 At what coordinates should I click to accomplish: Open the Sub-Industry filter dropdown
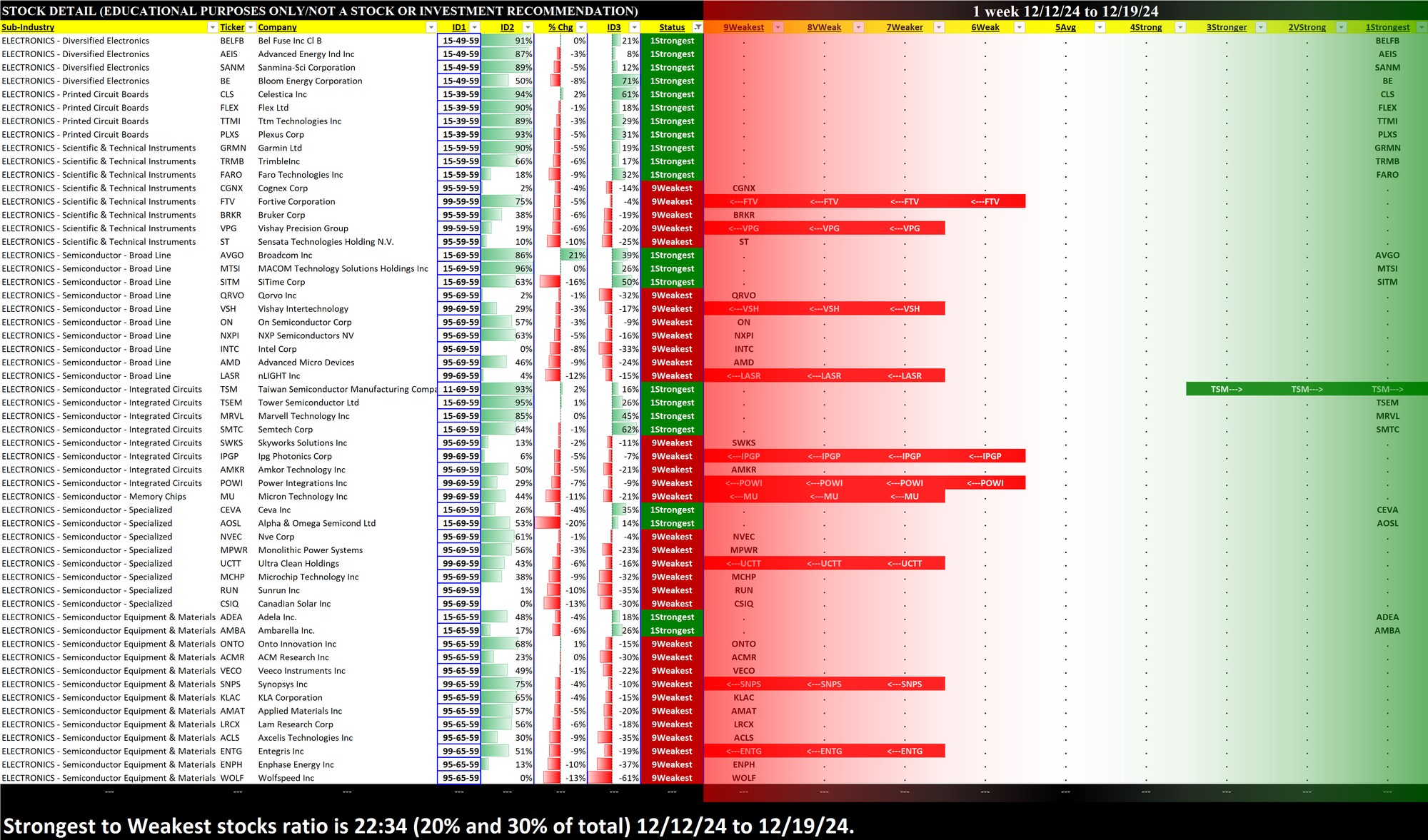212,27
